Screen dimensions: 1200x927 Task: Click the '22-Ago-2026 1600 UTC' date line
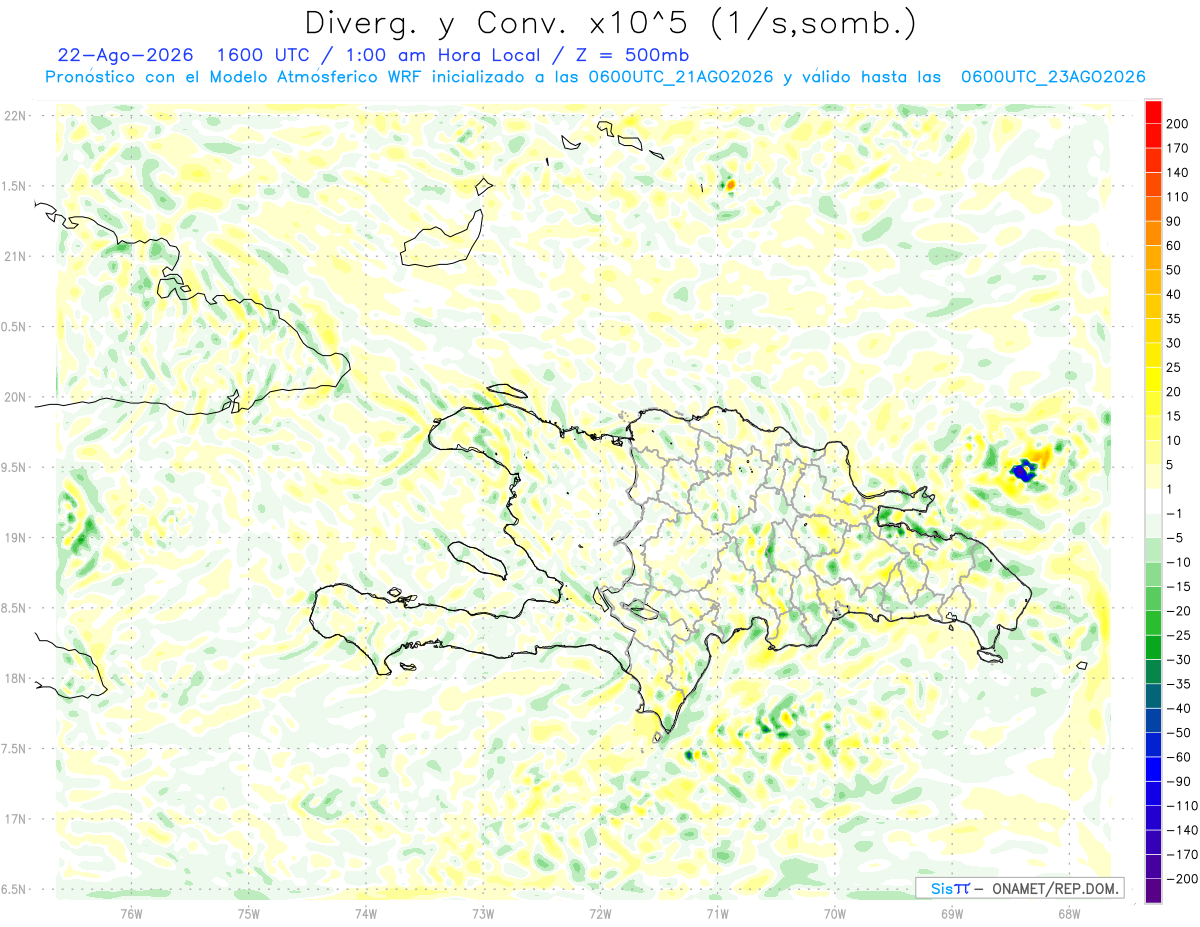pyautogui.click(x=374, y=55)
